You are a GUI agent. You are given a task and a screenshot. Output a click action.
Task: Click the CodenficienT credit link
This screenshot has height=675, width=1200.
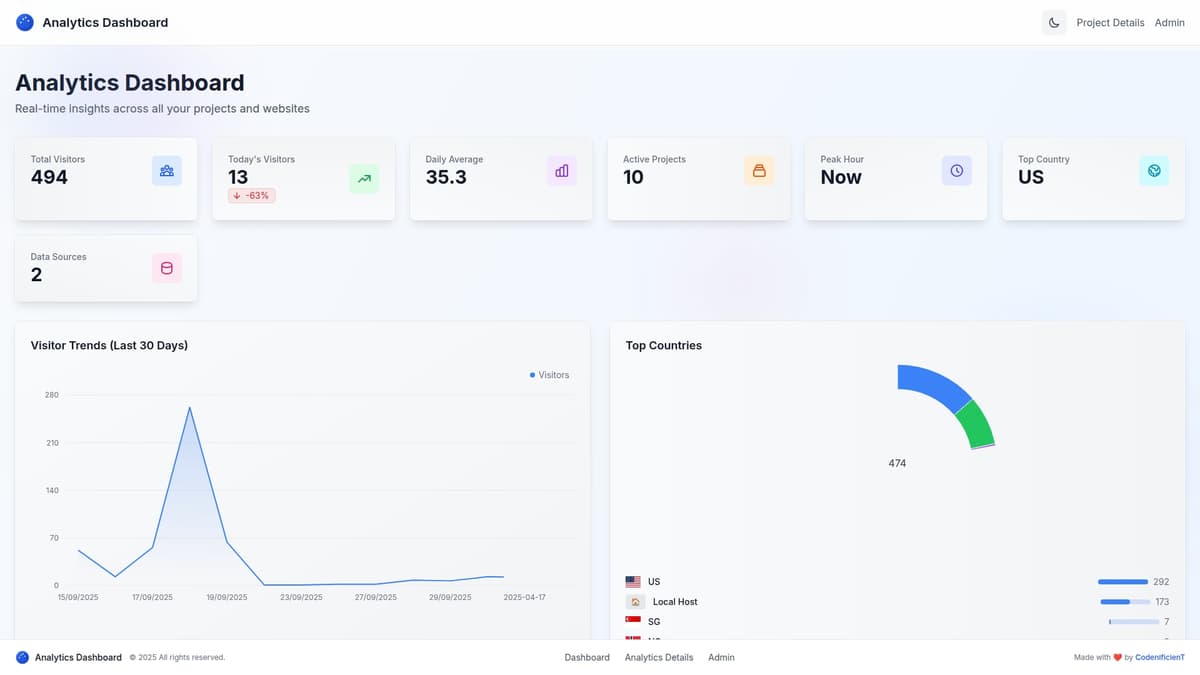pyautogui.click(x=1159, y=657)
